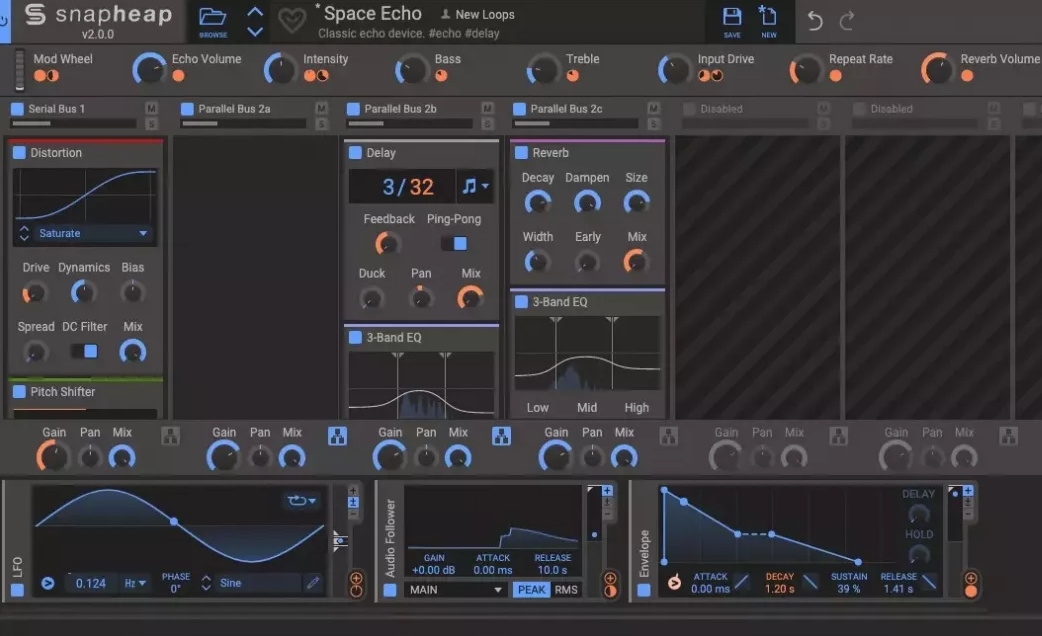Toggle the Parallel Bus 2c enable checkbox
1042x636 pixels.
click(x=520, y=108)
